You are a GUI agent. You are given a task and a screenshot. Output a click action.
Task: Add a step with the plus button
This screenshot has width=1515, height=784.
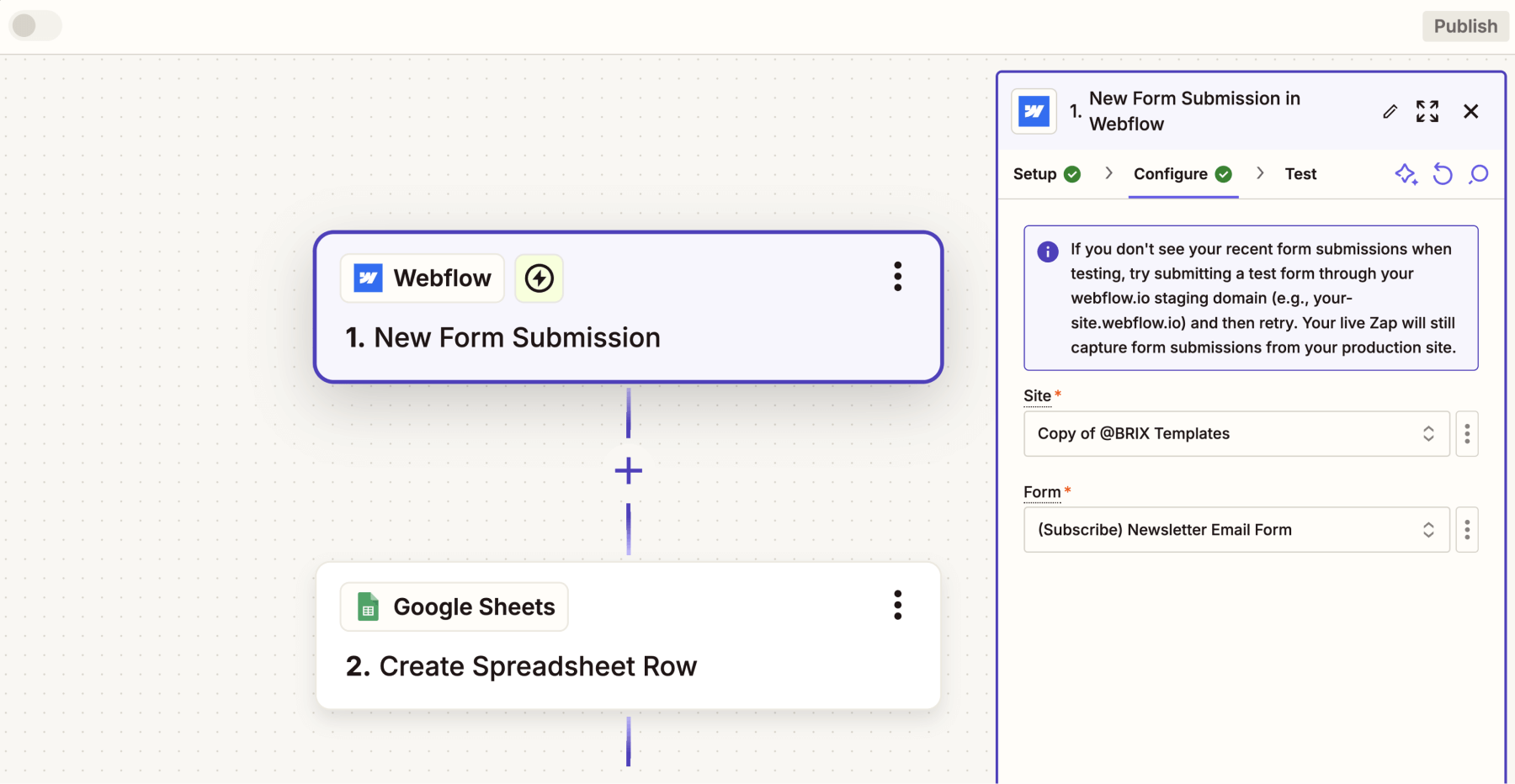[628, 470]
